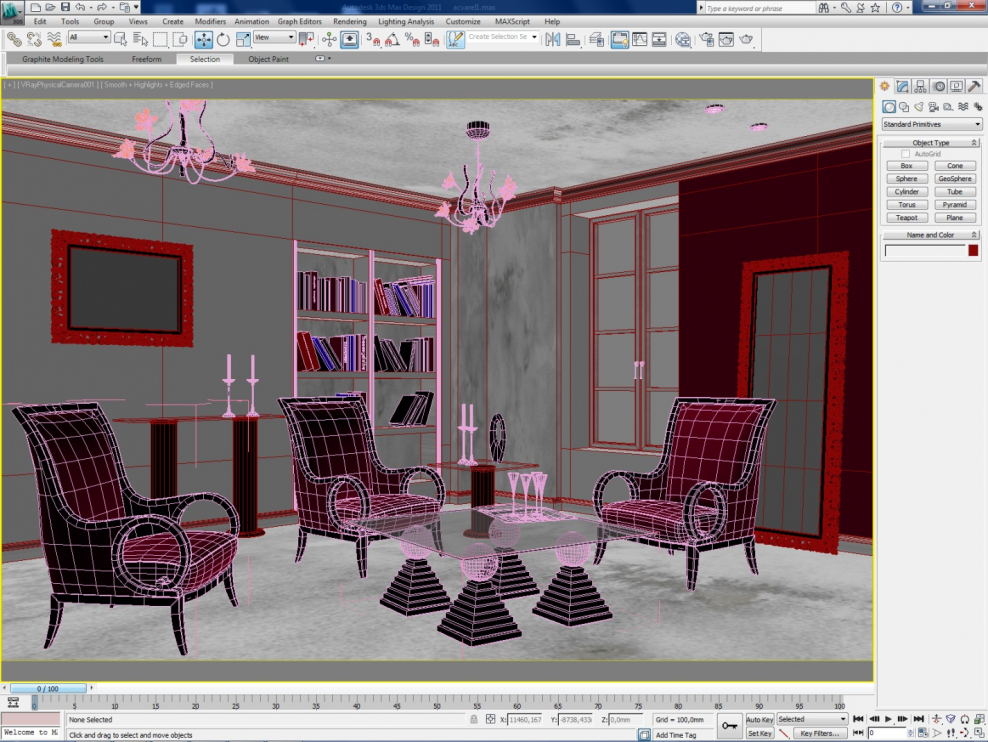This screenshot has width=988, height=742.
Task: Open the selection filter All dropdown
Action: click(89, 38)
